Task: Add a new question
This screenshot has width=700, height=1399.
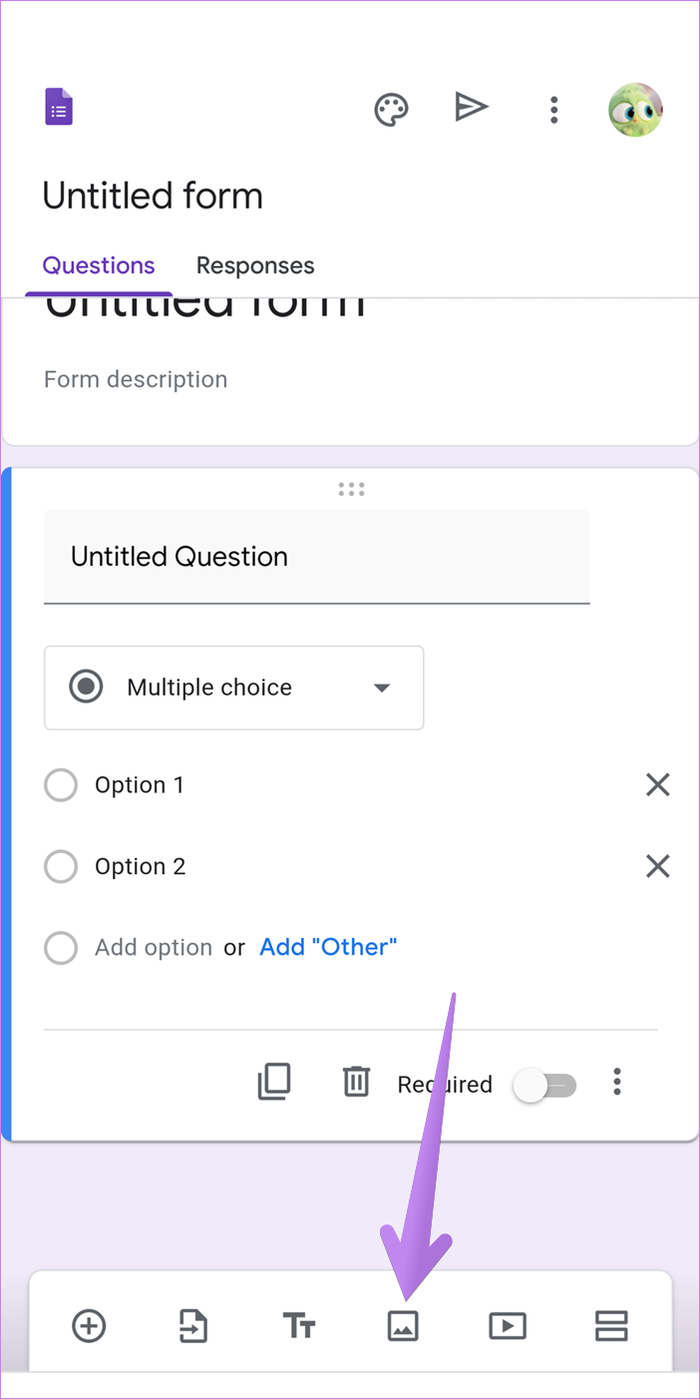Action: tap(89, 1326)
